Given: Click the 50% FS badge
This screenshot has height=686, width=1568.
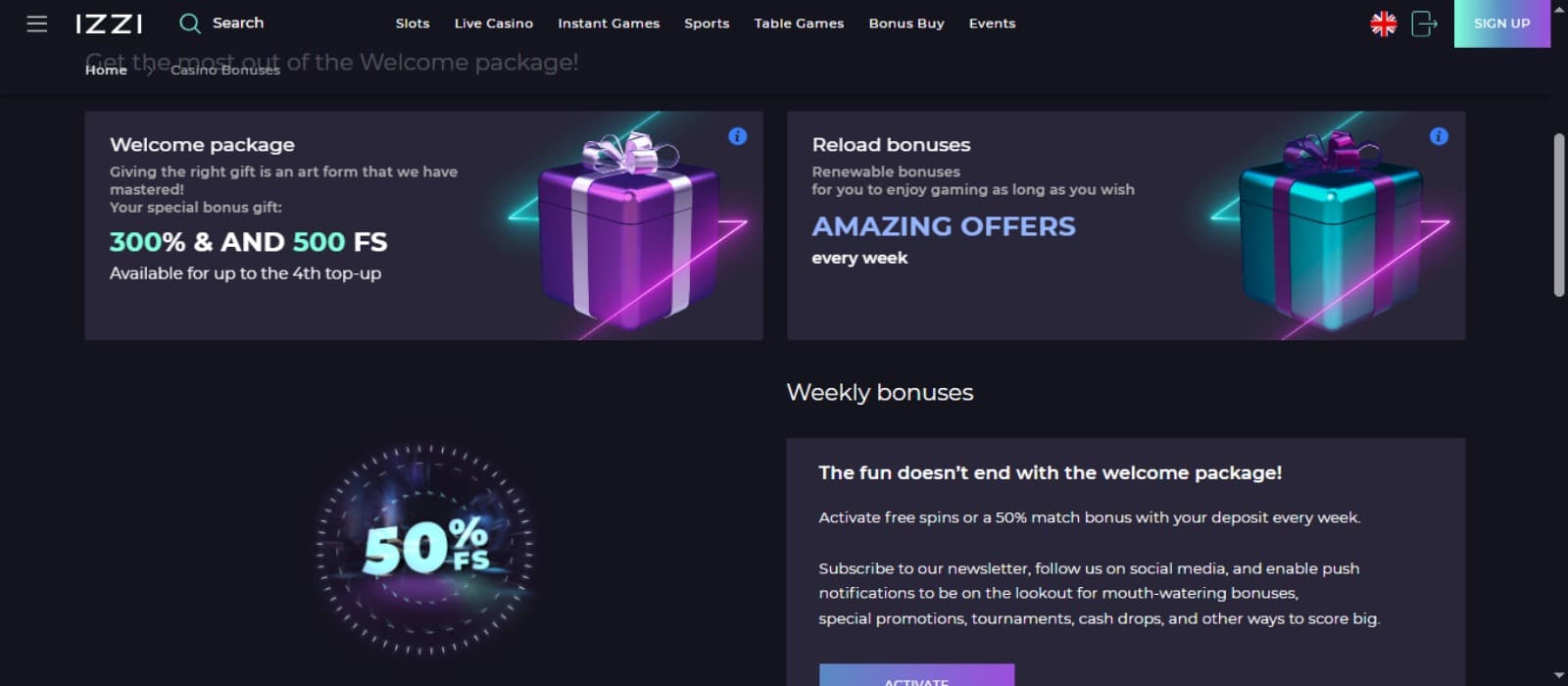Looking at the screenshot, I should pos(425,549).
